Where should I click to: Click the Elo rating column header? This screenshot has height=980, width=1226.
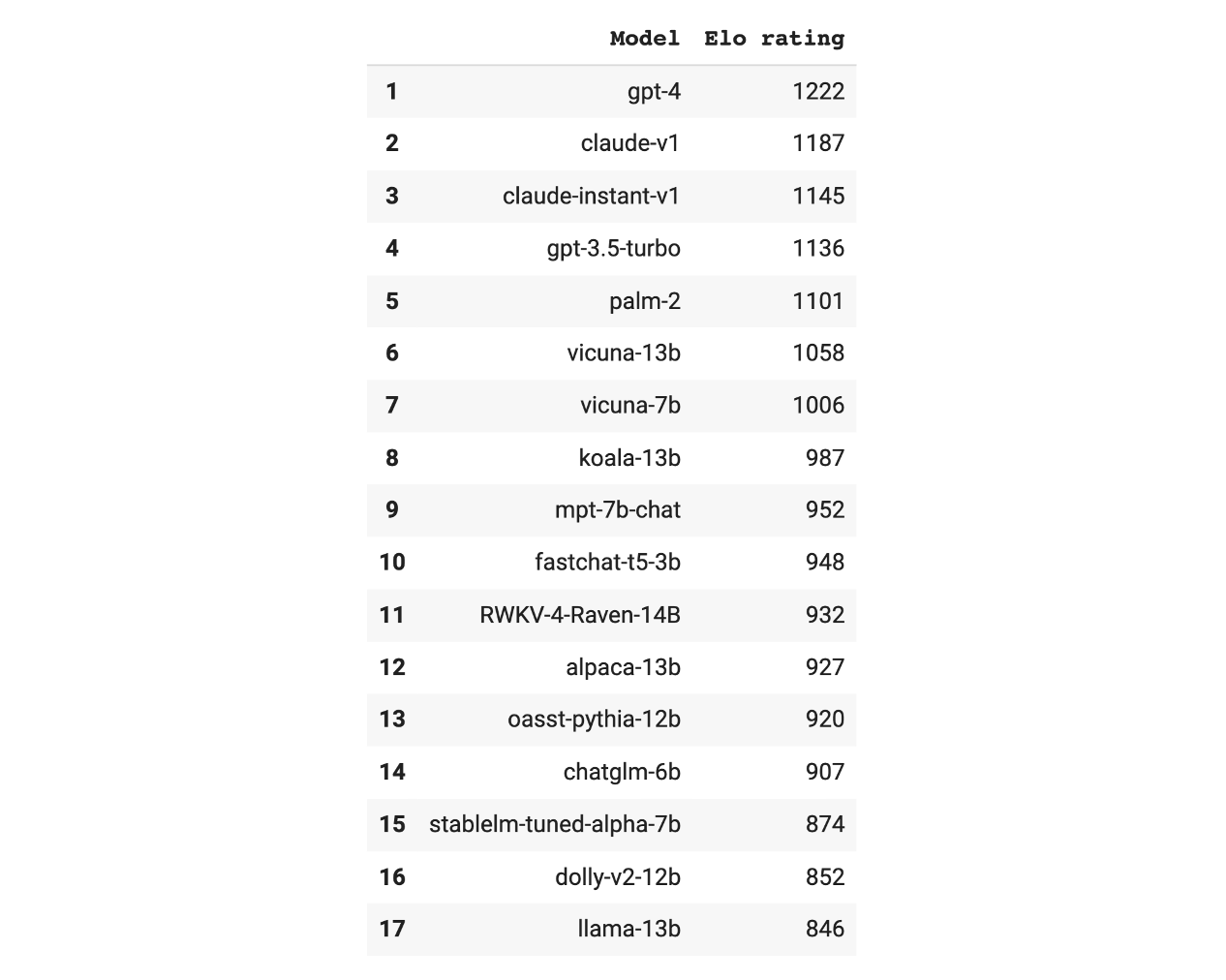click(774, 39)
